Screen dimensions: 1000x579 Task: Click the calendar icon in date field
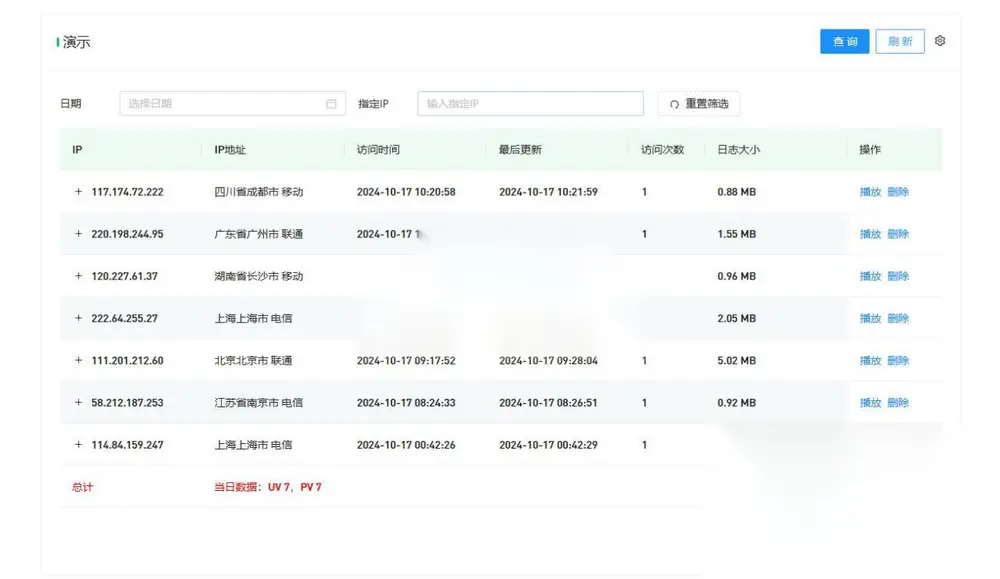331,103
